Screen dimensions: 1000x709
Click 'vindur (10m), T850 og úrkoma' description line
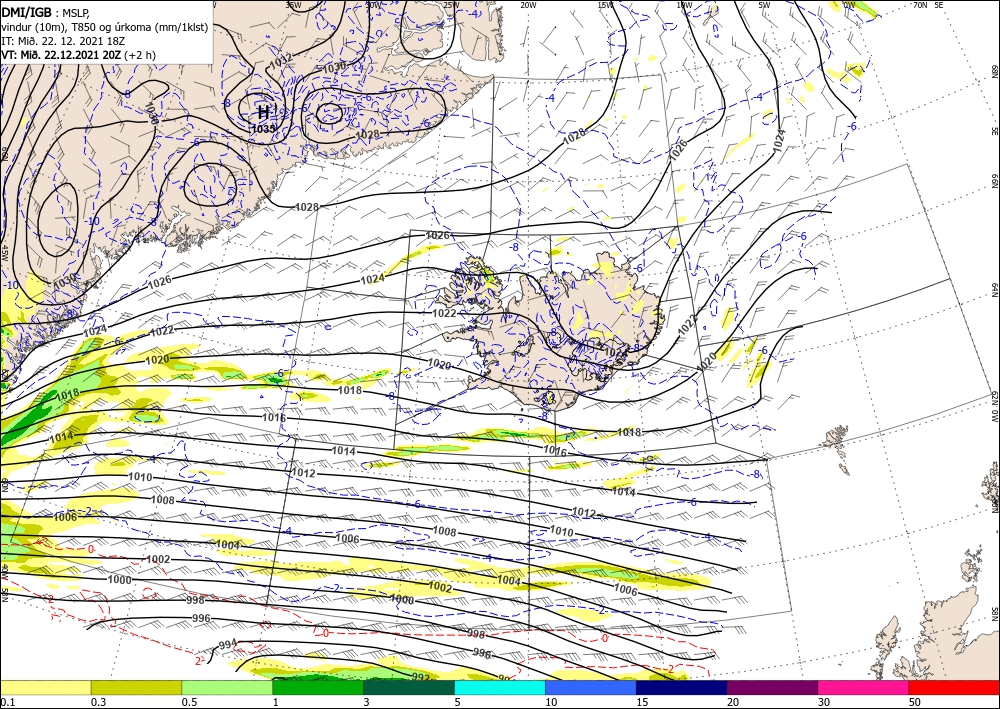(105, 27)
